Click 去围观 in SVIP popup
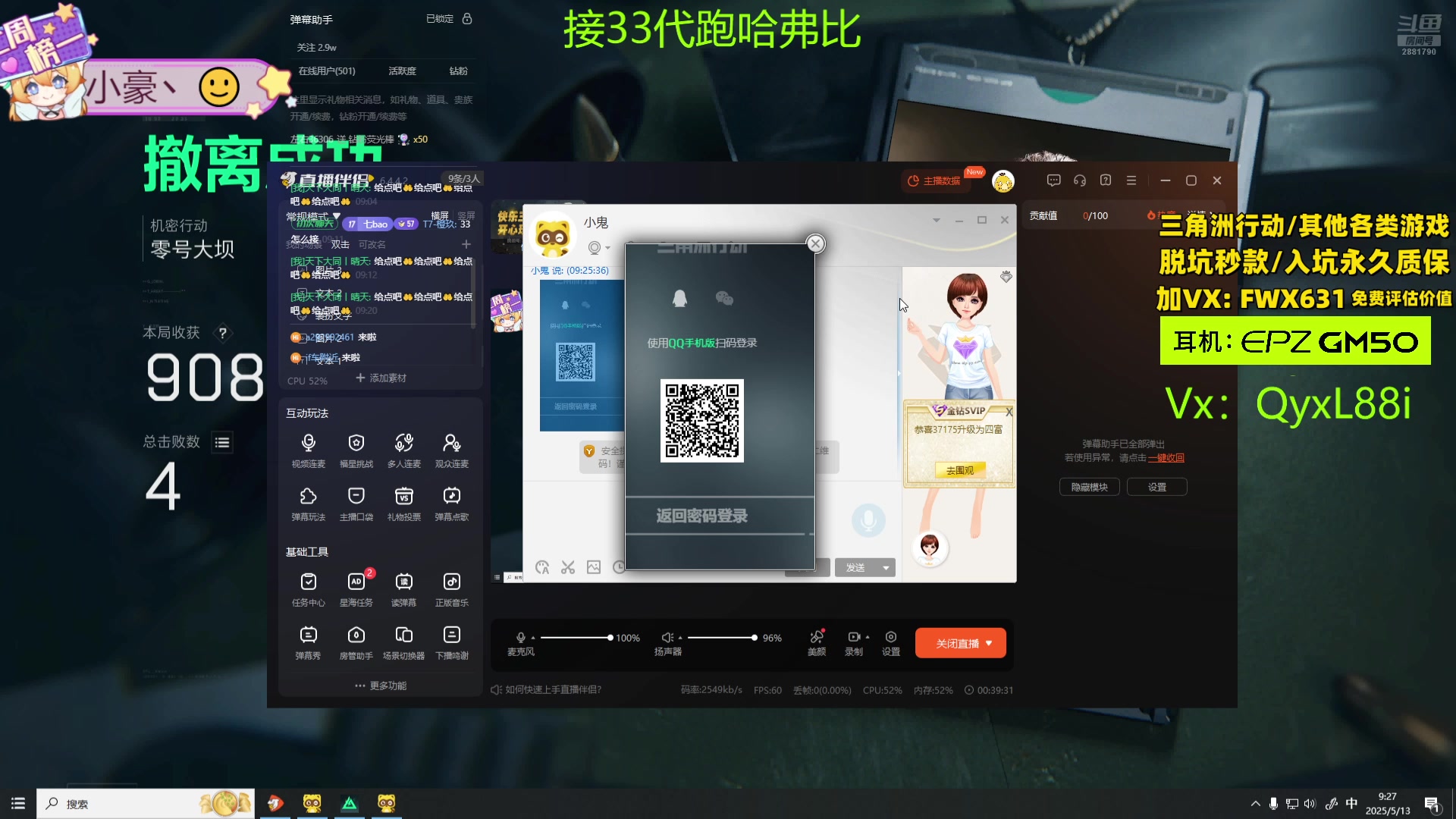Screen dimensions: 1456x819 (959, 470)
